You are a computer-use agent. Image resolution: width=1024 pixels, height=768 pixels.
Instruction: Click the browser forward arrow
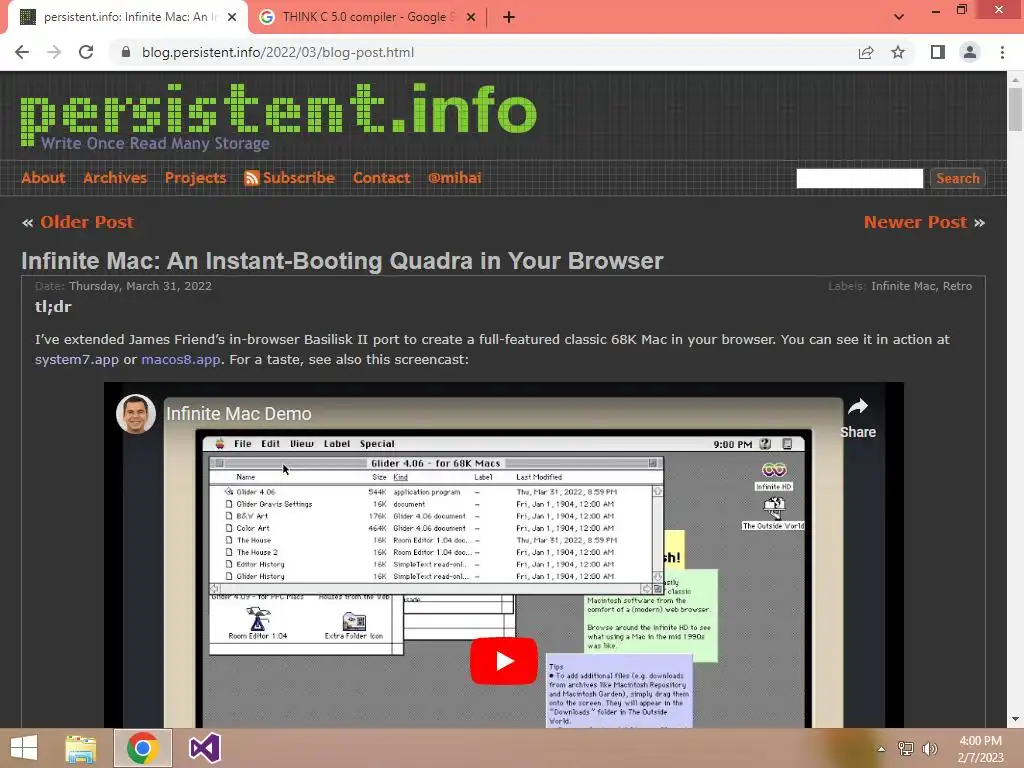pyautogui.click(x=54, y=52)
